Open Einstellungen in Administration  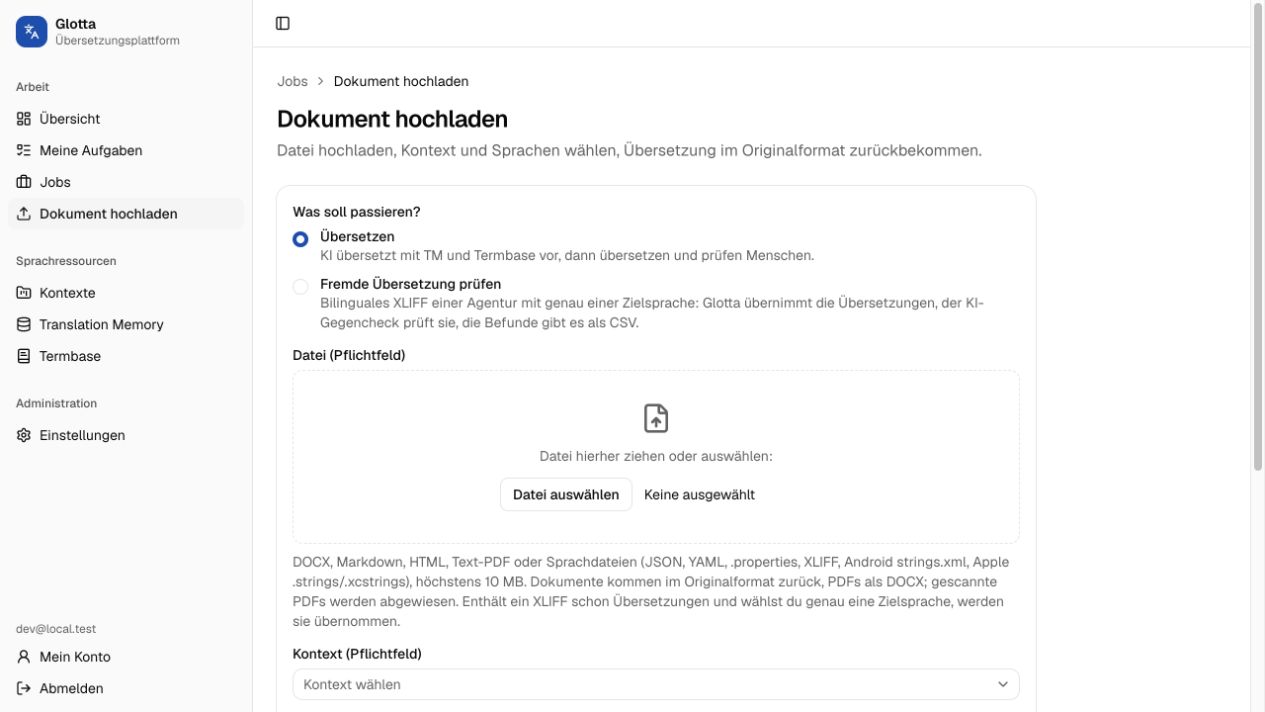[x=126, y=435]
